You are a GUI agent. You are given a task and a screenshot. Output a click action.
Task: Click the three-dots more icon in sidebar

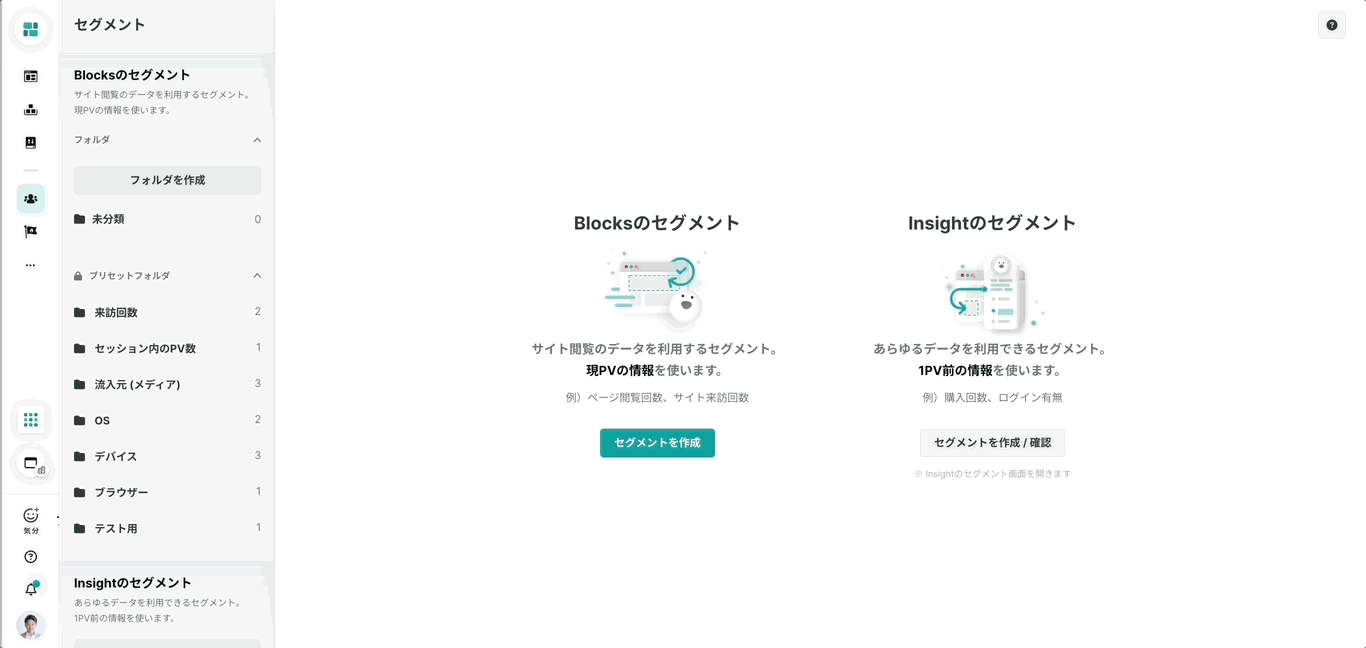point(30,265)
